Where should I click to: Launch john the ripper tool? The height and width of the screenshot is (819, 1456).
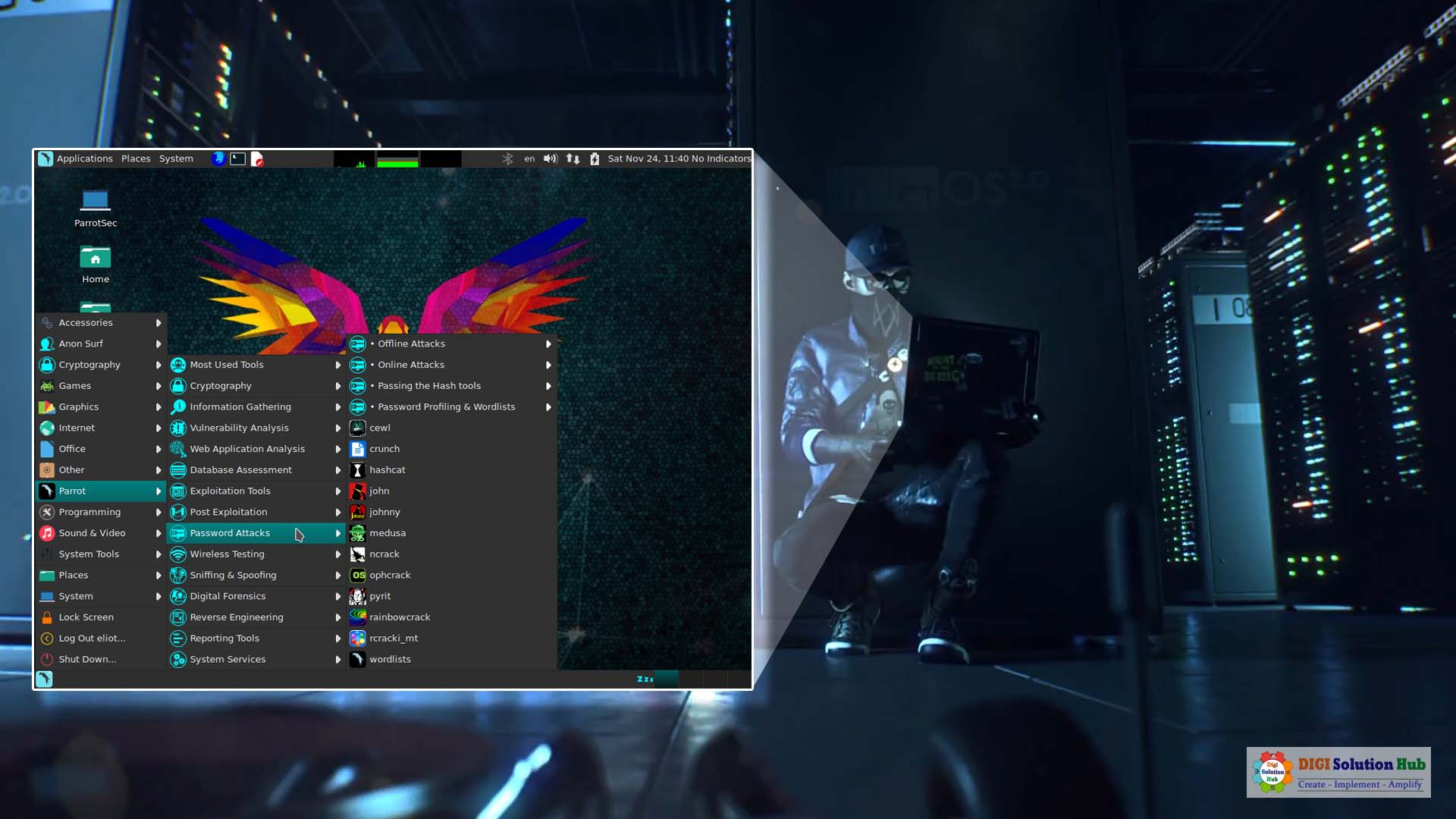point(378,490)
